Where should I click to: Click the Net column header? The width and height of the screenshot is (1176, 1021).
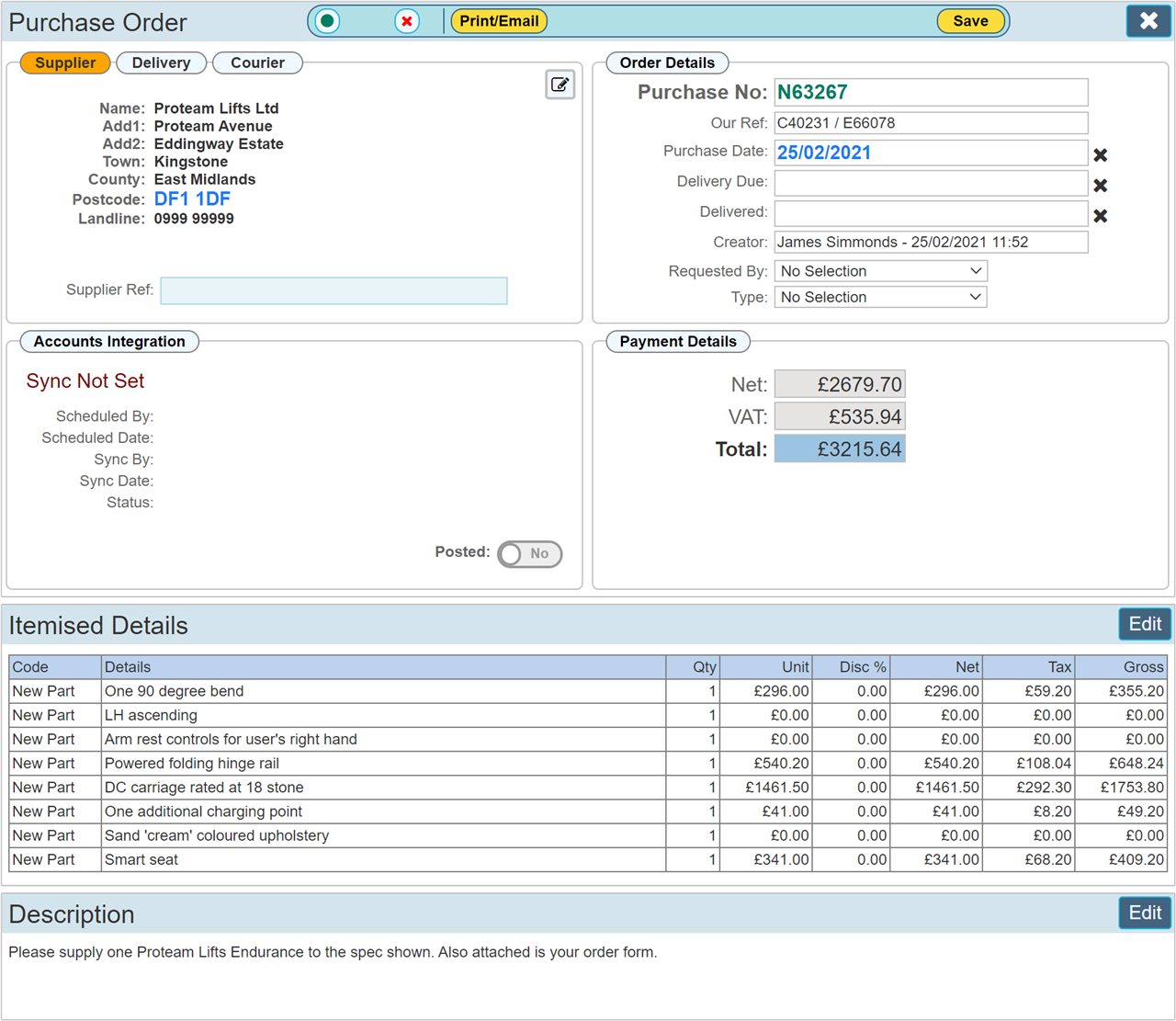(936, 667)
